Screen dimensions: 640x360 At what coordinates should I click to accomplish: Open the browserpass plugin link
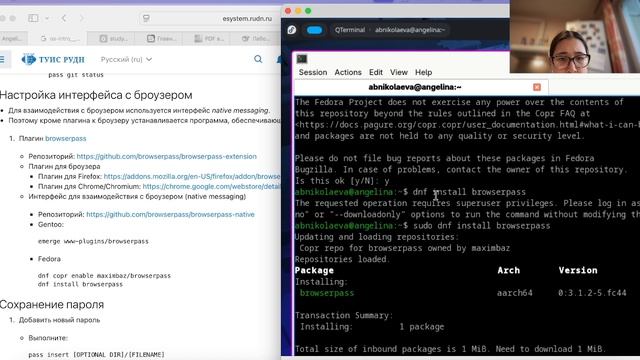[x=66, y=138]
